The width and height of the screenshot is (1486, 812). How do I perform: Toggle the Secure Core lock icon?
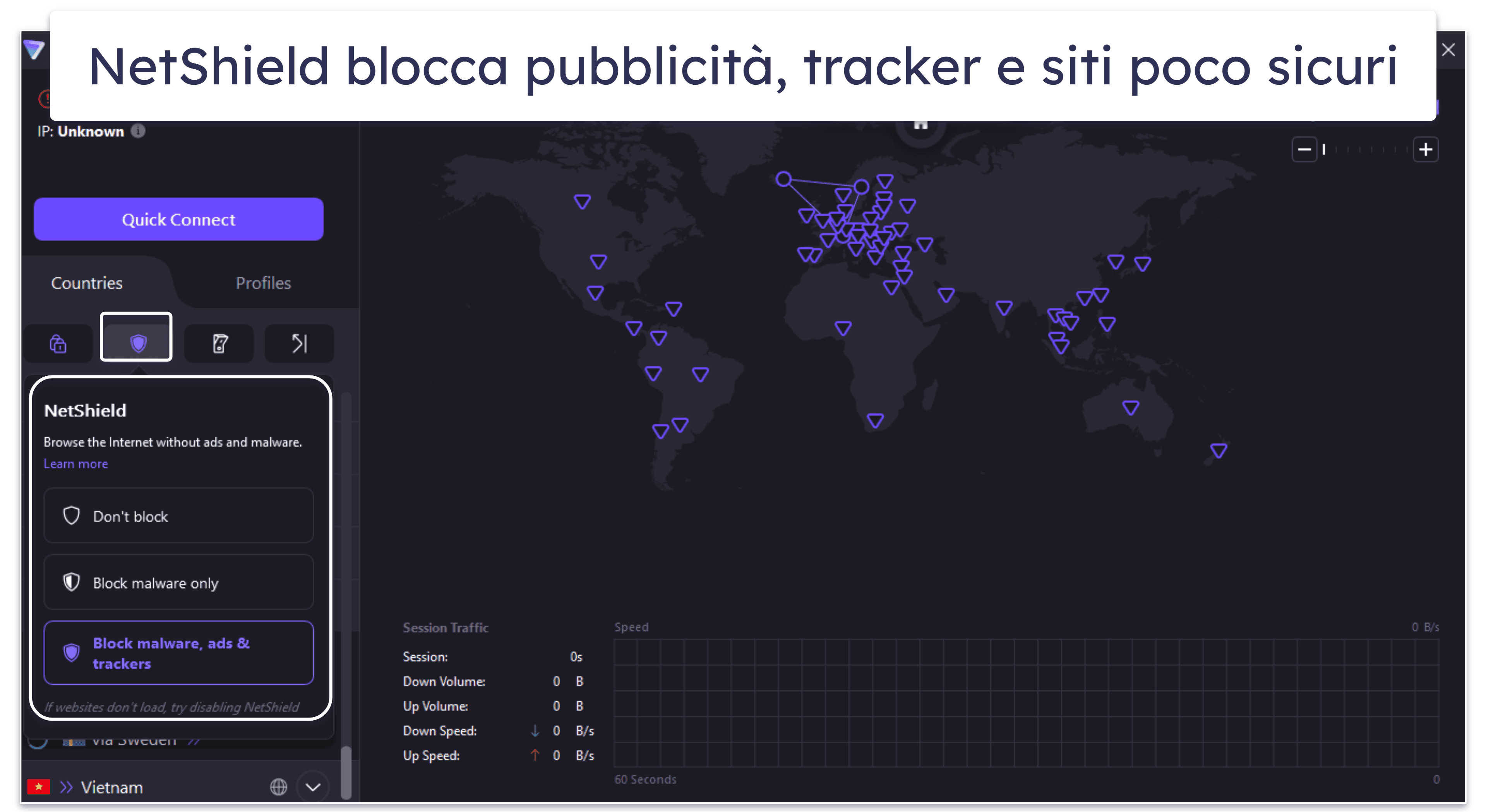click(x=58, y=344)
